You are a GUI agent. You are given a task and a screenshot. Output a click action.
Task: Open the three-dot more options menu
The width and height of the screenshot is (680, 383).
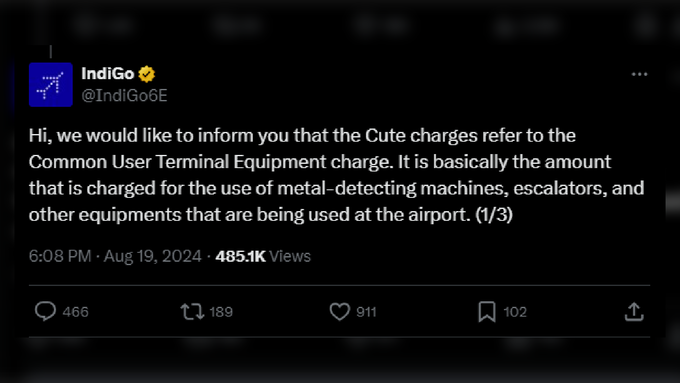tap(639, 74)
